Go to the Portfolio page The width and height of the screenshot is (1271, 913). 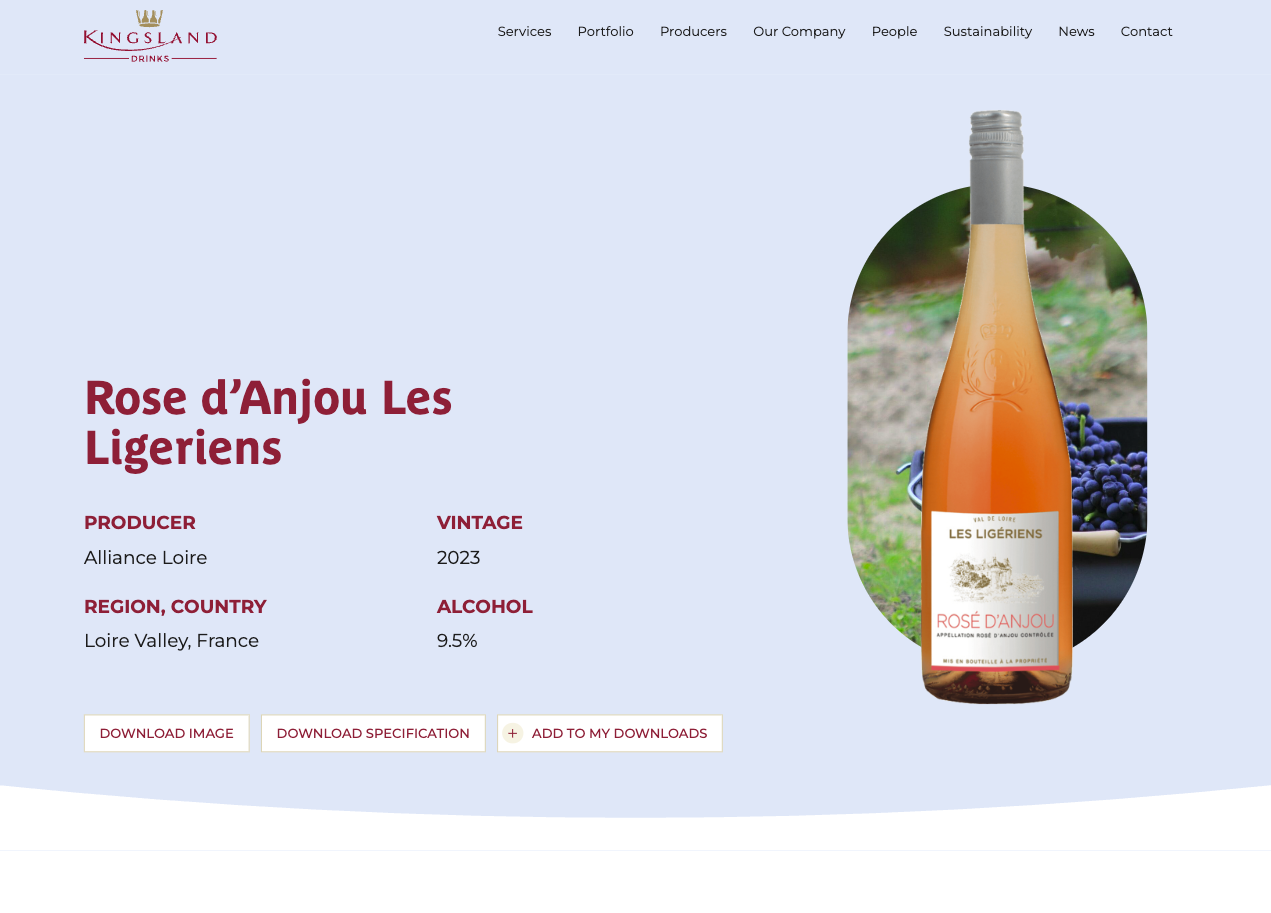click(x=605, y=31)
